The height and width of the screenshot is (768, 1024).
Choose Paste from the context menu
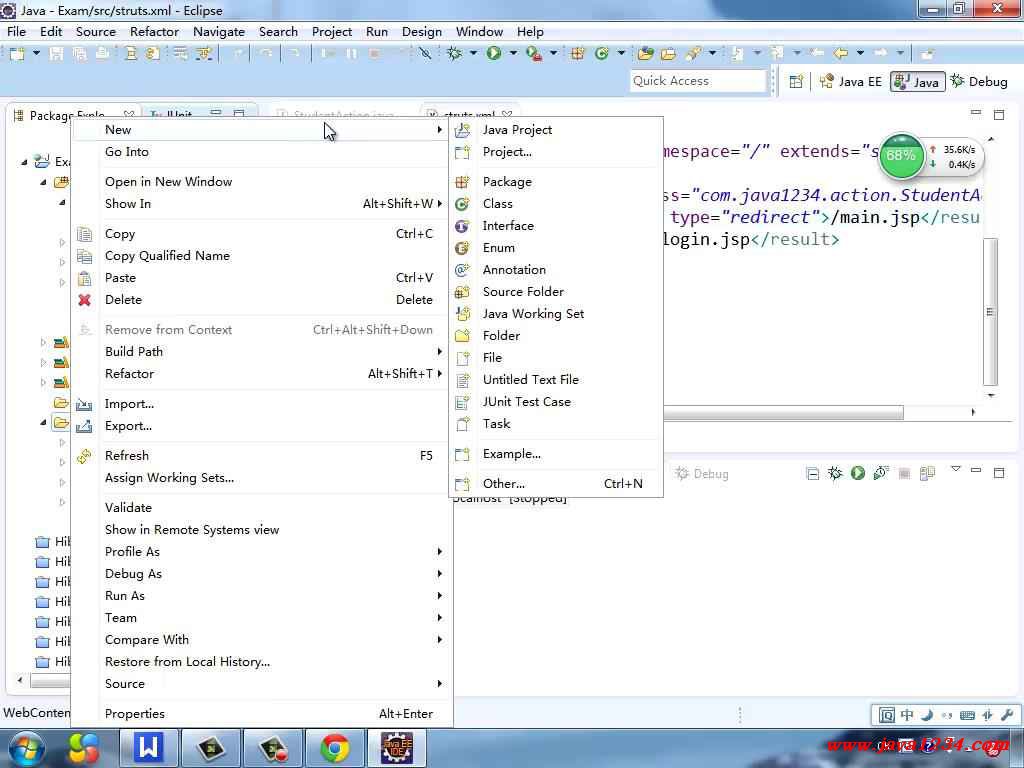point(261,278)
